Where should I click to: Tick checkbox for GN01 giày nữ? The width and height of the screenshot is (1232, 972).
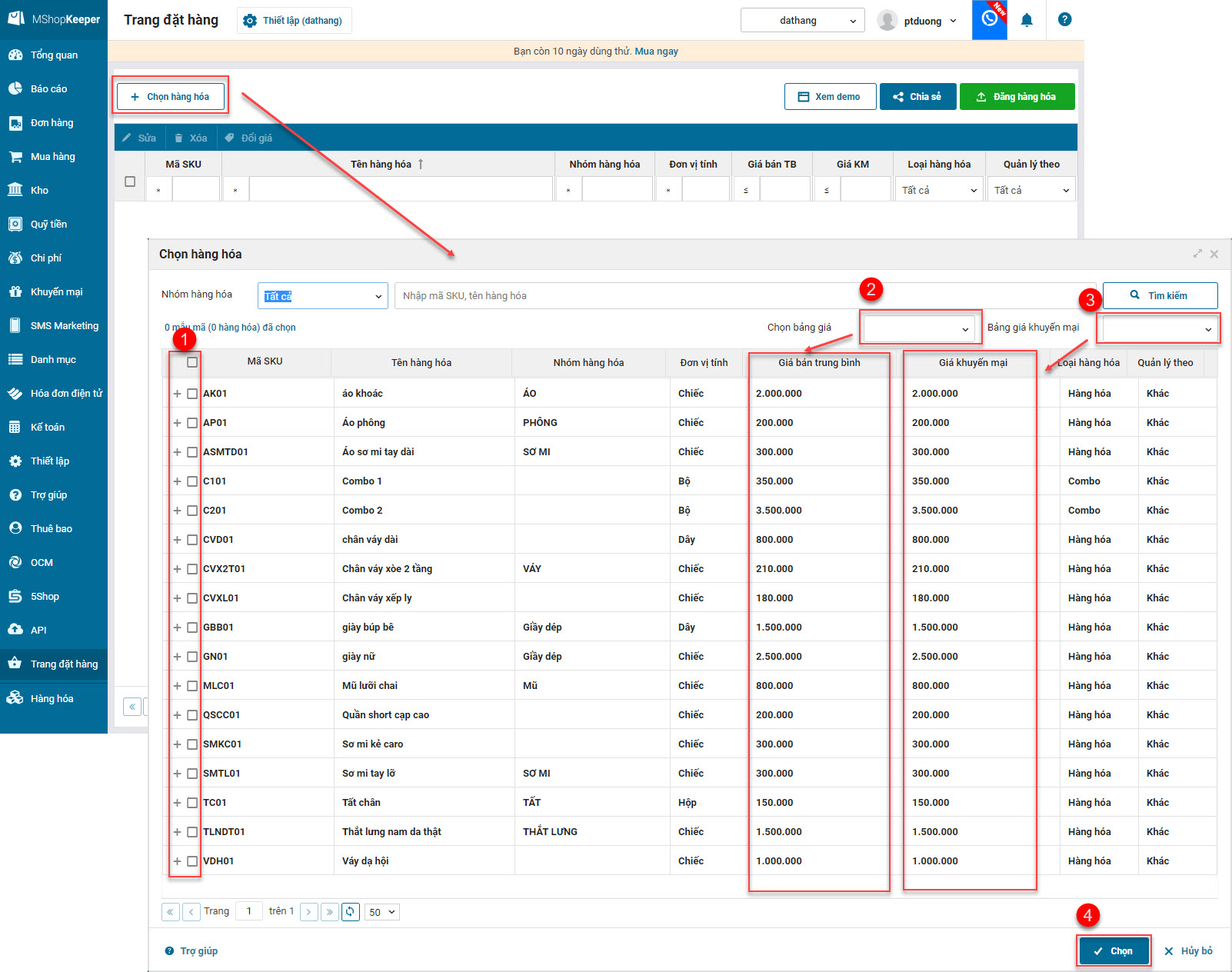[192, 657]
